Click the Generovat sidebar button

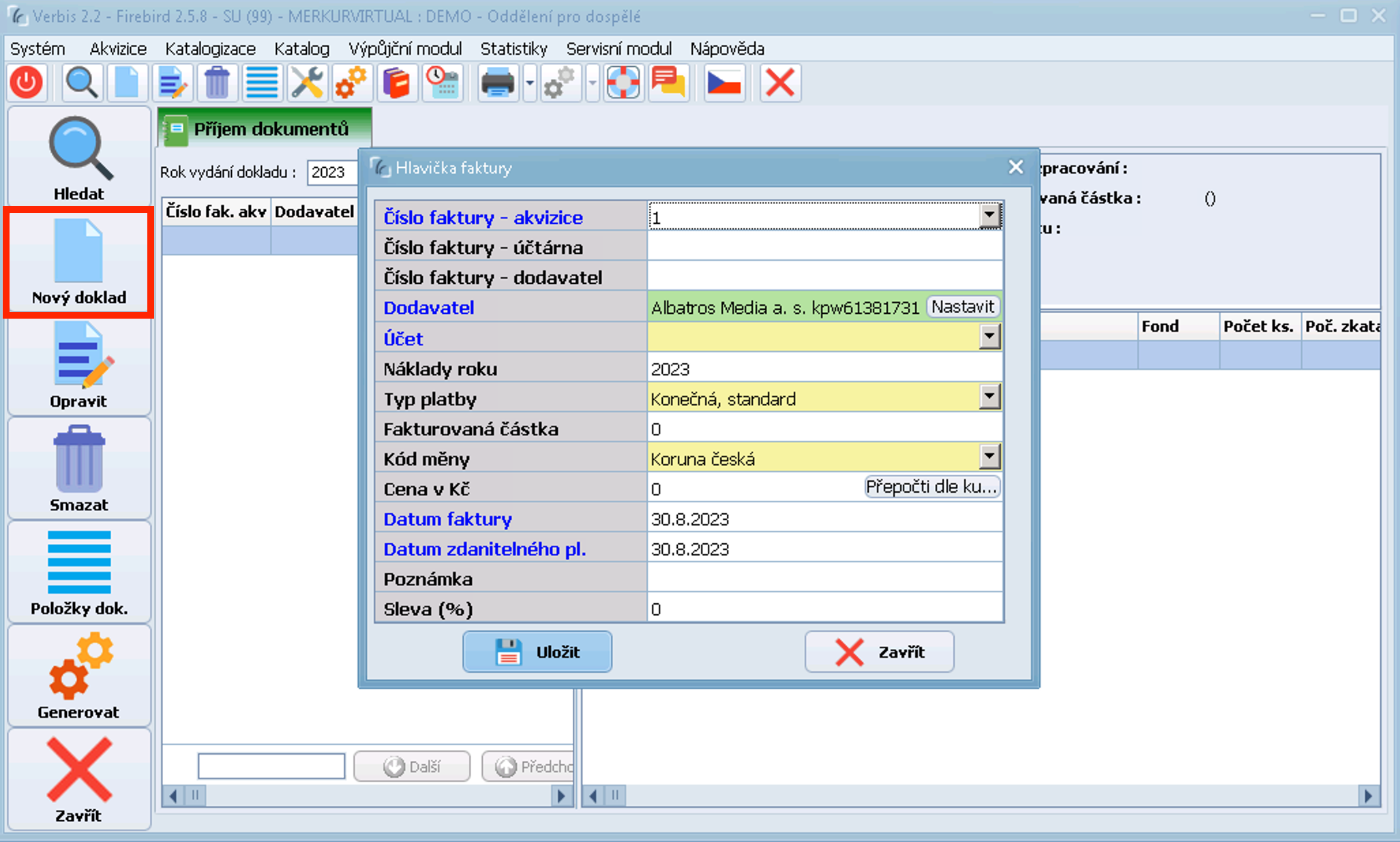(x=79, y=677)
